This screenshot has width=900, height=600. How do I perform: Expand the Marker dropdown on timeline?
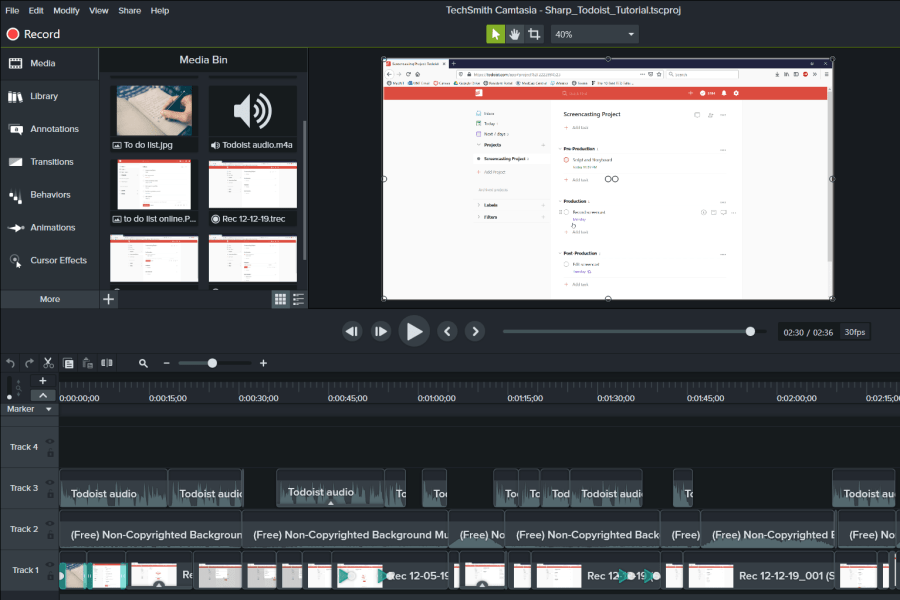pyautogui.click(x=48, y=409)
